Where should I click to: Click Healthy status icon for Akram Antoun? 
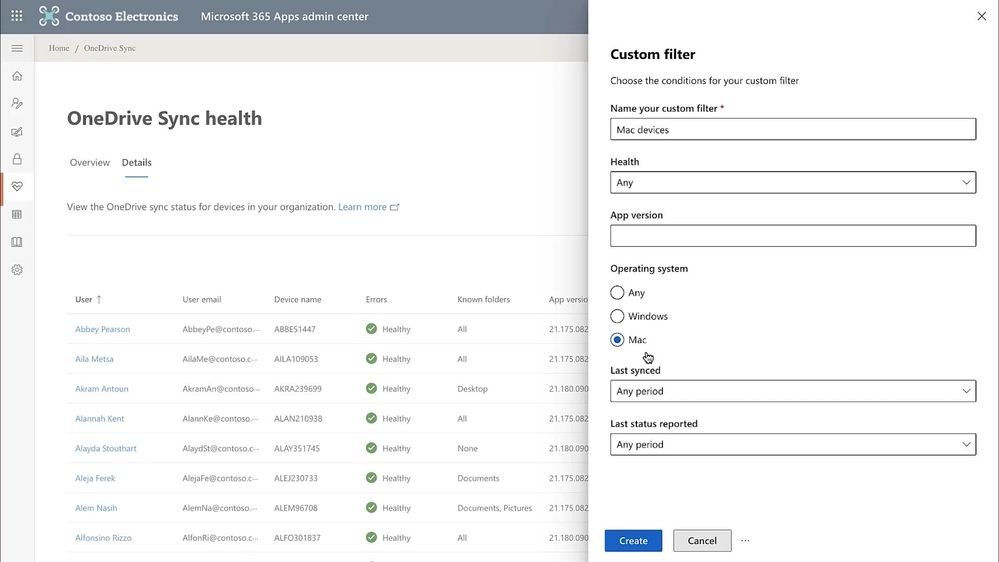tap(371, 389)
